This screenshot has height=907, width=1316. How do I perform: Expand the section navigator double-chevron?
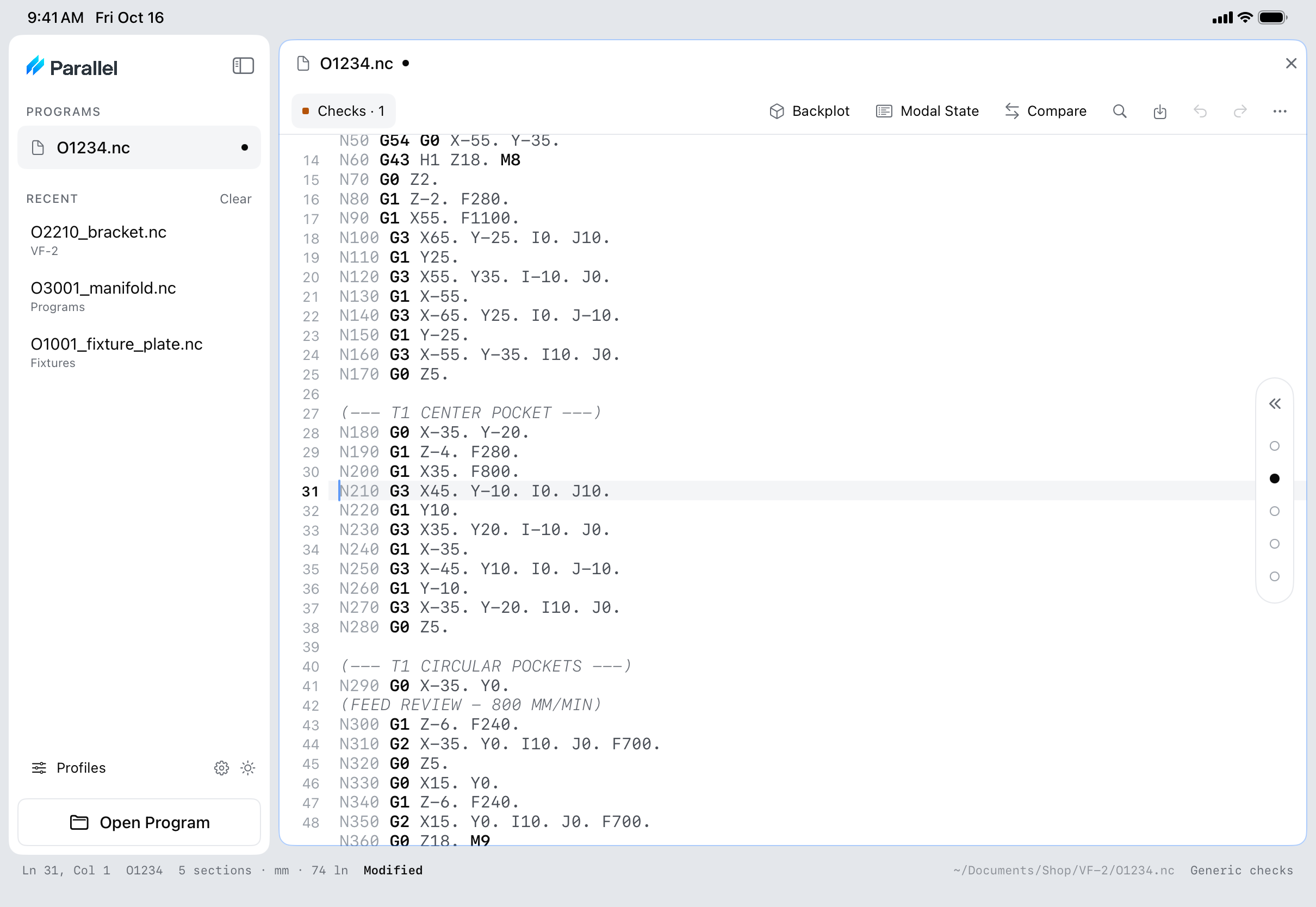click(x=1275, y=404)
